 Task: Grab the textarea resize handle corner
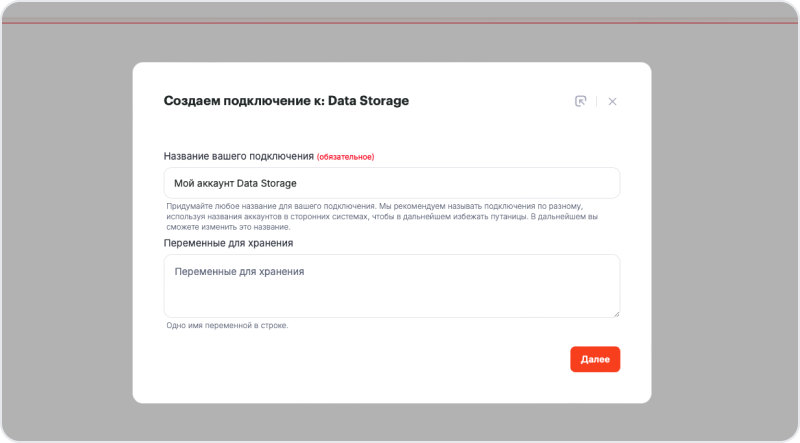pos(616,314)
